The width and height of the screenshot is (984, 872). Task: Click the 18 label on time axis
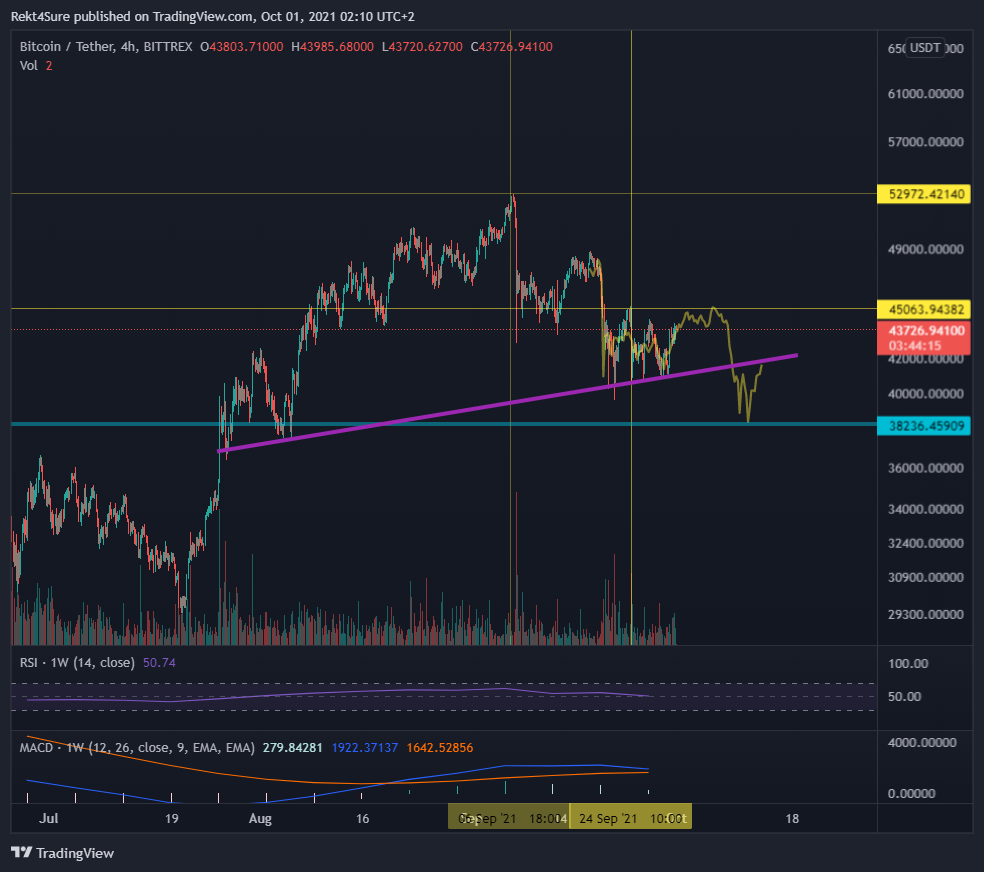(x=793, y=818)
